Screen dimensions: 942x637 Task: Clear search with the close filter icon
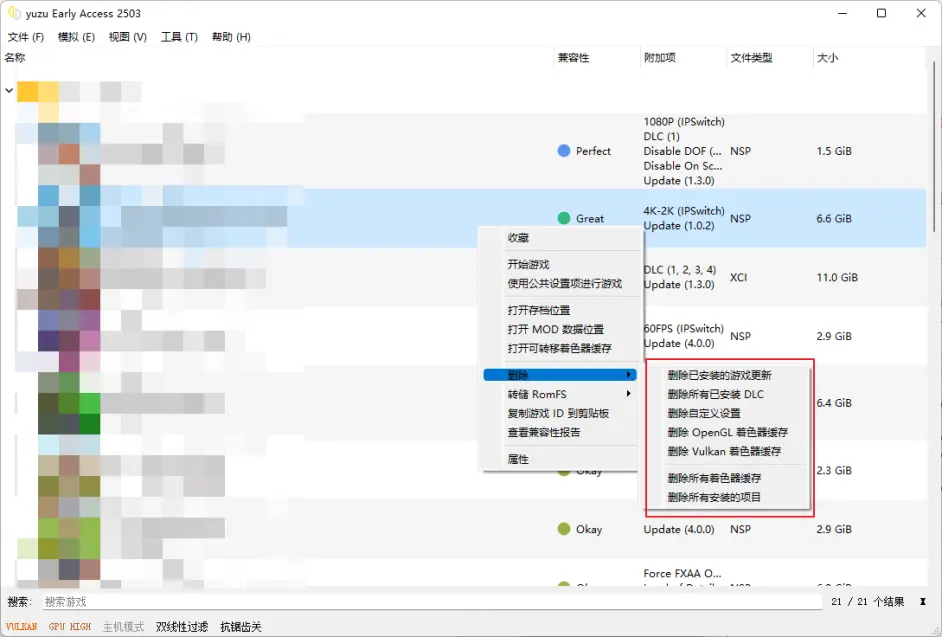pos(922,602)
